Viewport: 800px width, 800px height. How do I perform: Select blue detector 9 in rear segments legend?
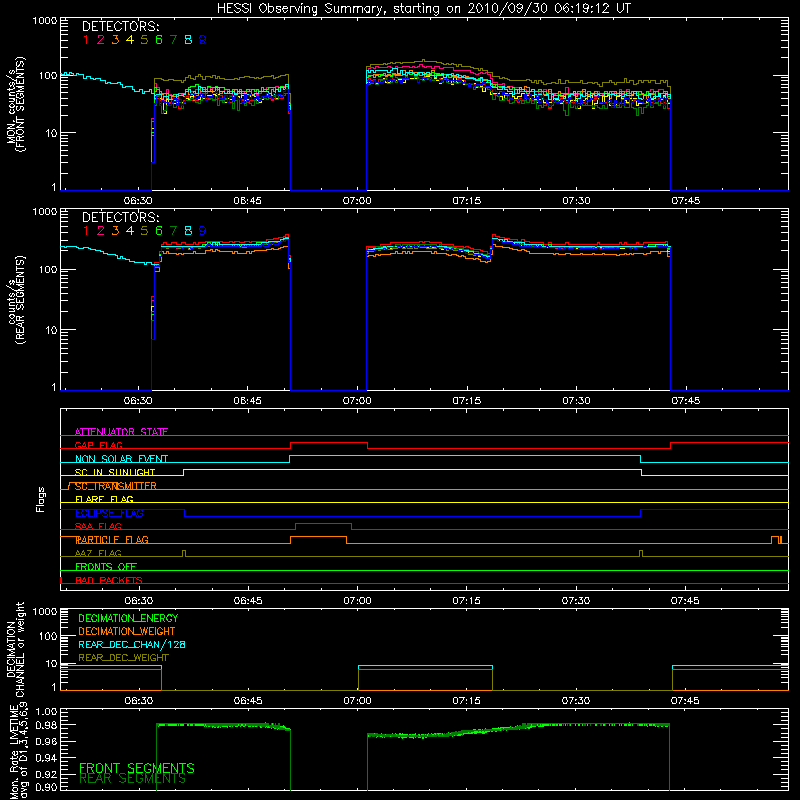[x=203, y=231]
